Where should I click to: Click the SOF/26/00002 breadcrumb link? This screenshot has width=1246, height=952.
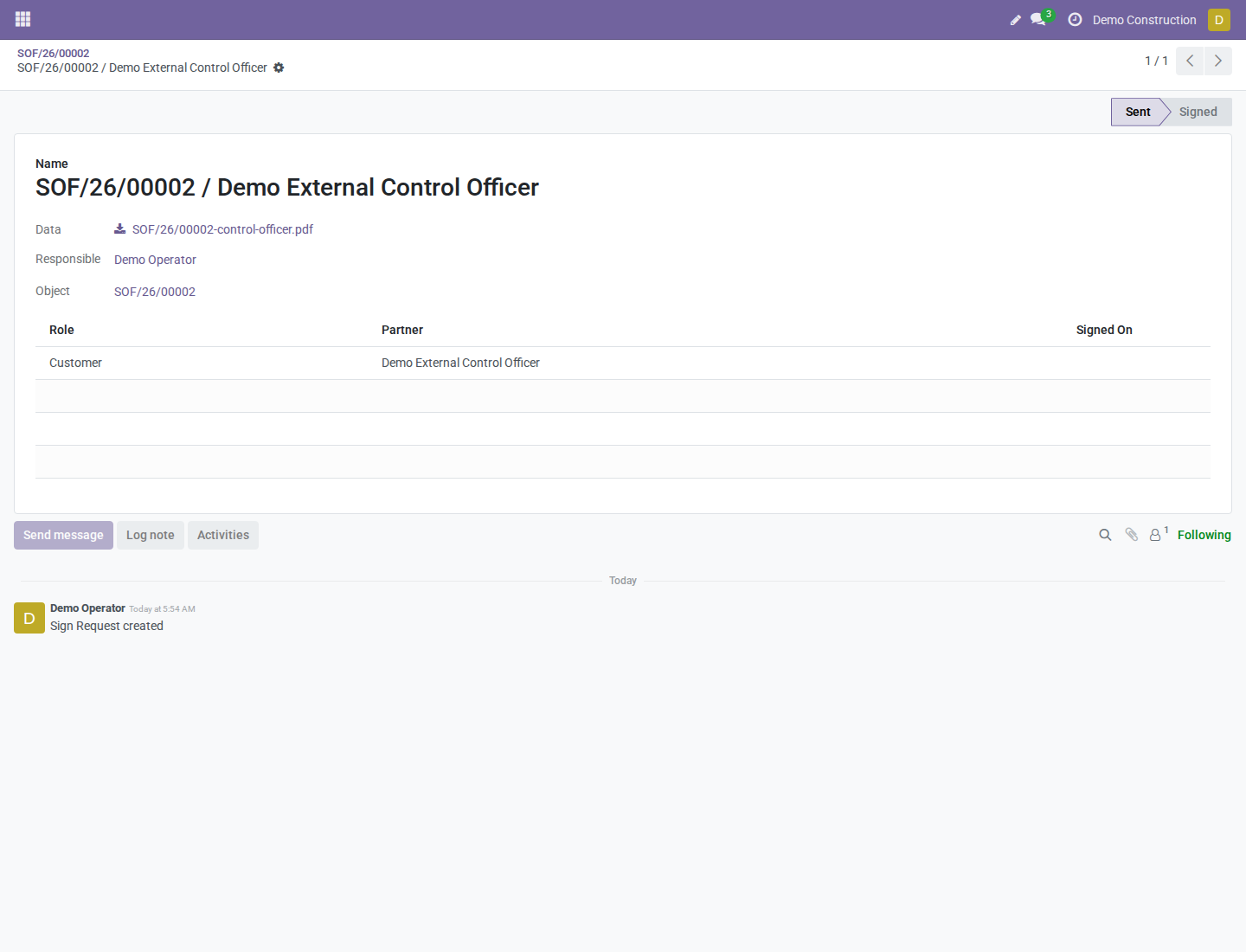click(x=54, y=53)
